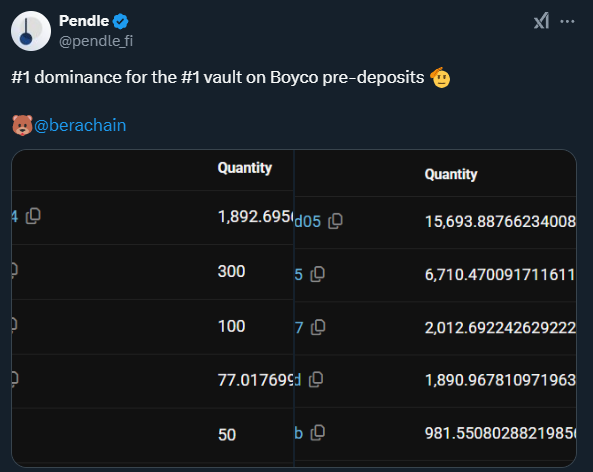Click the right table Quantity header
The width and height of the screenshot is (593, 472).
(451, 174)
